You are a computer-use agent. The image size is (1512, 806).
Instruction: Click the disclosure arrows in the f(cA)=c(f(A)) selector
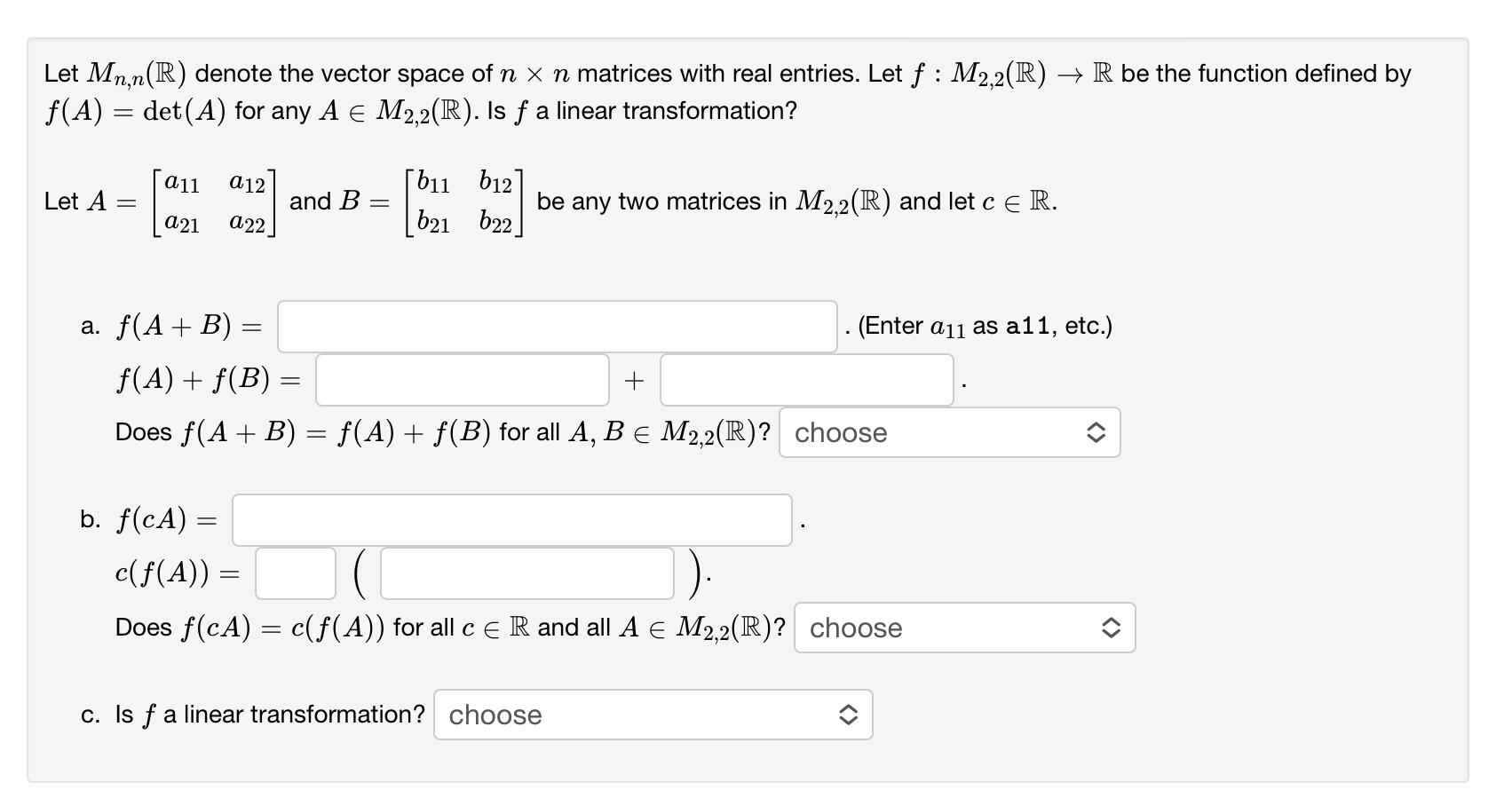point(1113,628)
